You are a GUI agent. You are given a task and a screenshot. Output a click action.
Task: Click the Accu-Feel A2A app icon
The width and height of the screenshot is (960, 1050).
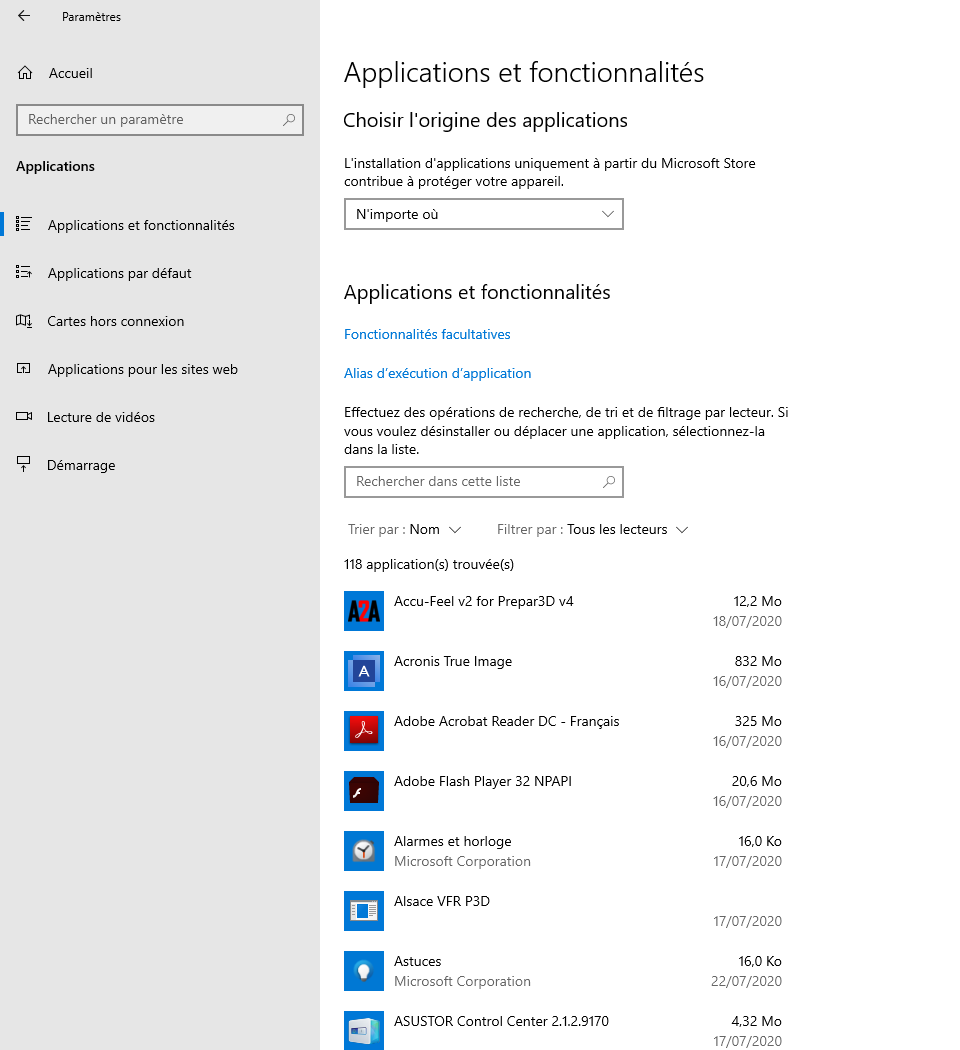(364, 611)
